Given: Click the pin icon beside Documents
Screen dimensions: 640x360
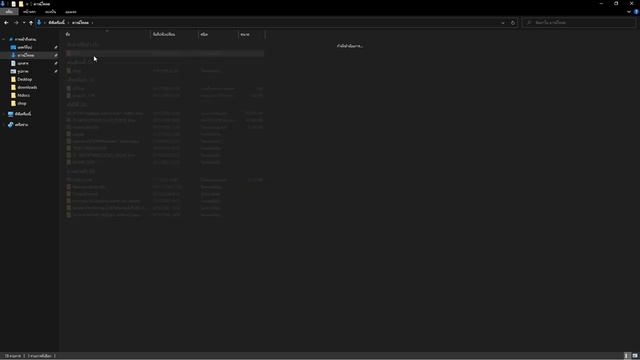Looking at the screenshot, I should point(56,63).
